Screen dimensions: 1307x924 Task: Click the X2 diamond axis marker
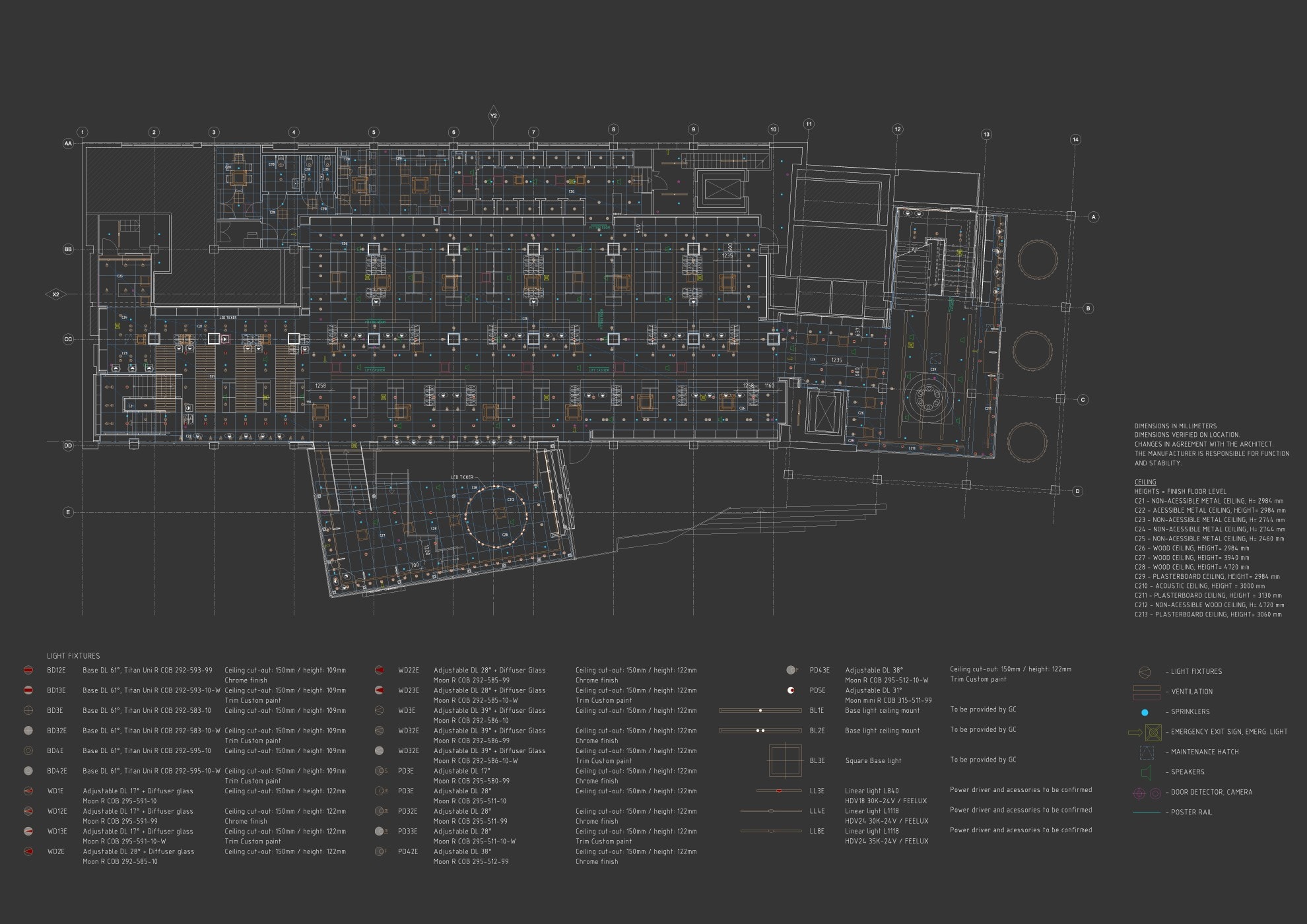click(x=55, y=294)
